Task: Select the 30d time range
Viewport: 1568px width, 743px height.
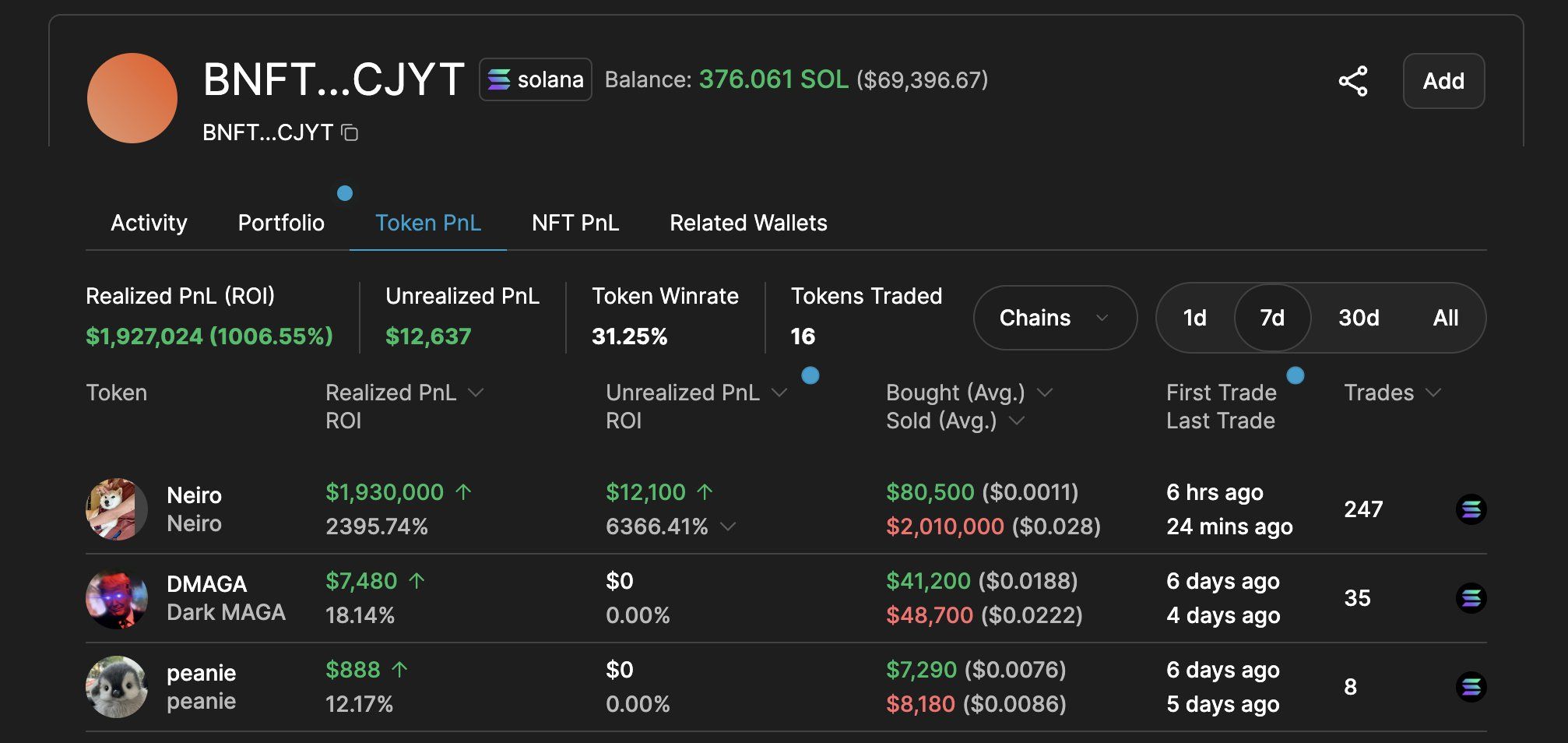Action: (x=1359, y=318)
